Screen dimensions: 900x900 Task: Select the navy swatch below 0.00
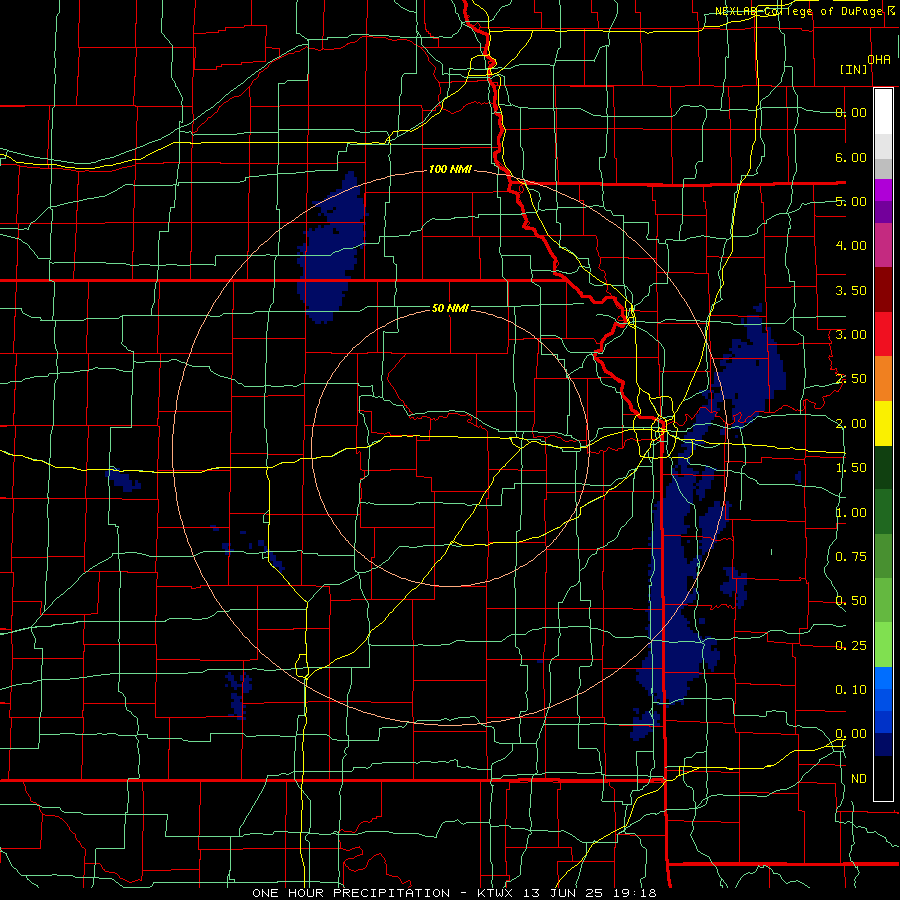pyautogui.click(x=883, y=744)
